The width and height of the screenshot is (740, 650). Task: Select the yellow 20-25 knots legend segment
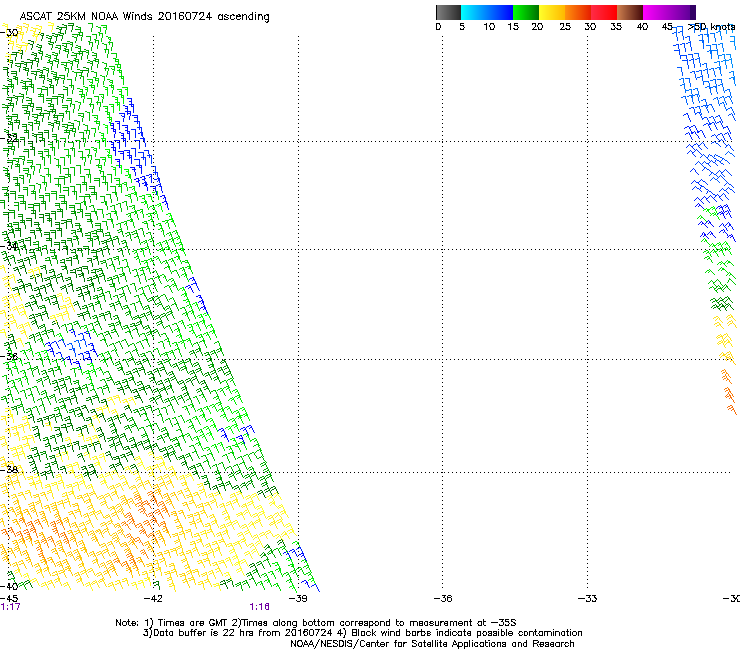click(x=552, y=12)
